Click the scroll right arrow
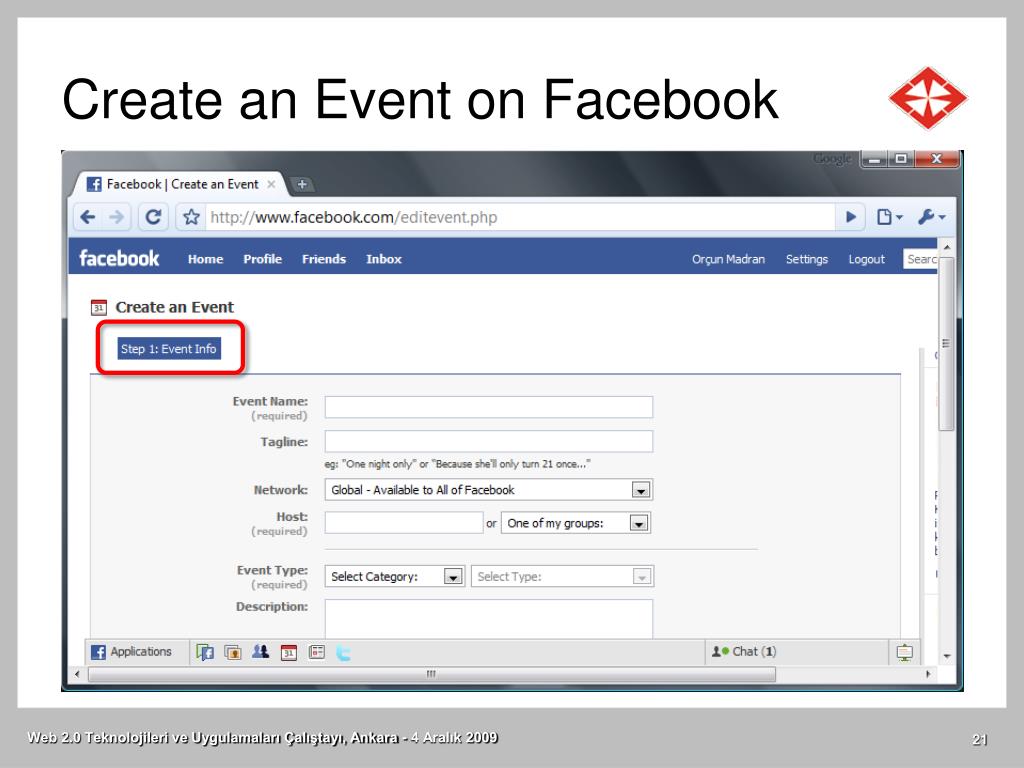The width and height of the screenshot is (1024, 768). 927,674
